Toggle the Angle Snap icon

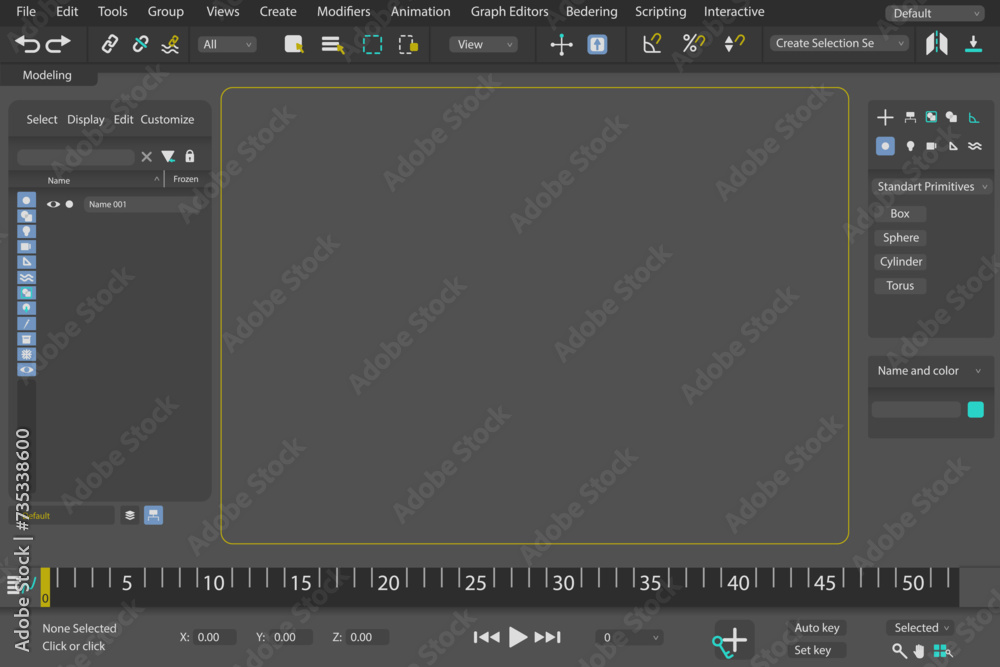[652, 44]
